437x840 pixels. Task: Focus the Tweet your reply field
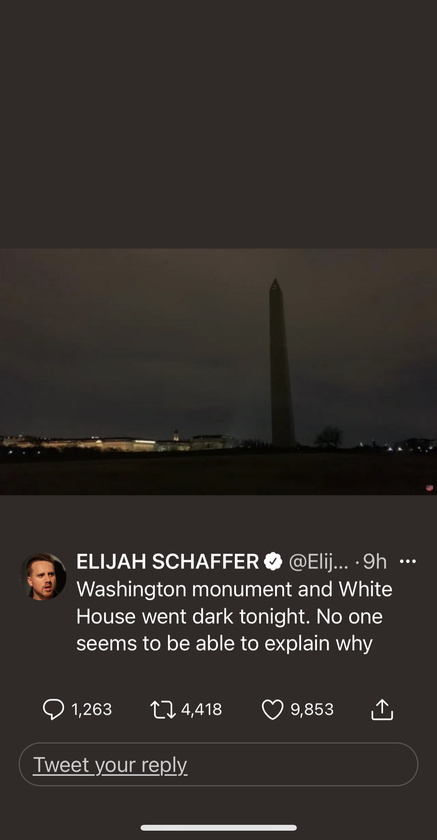coord(218,764)
